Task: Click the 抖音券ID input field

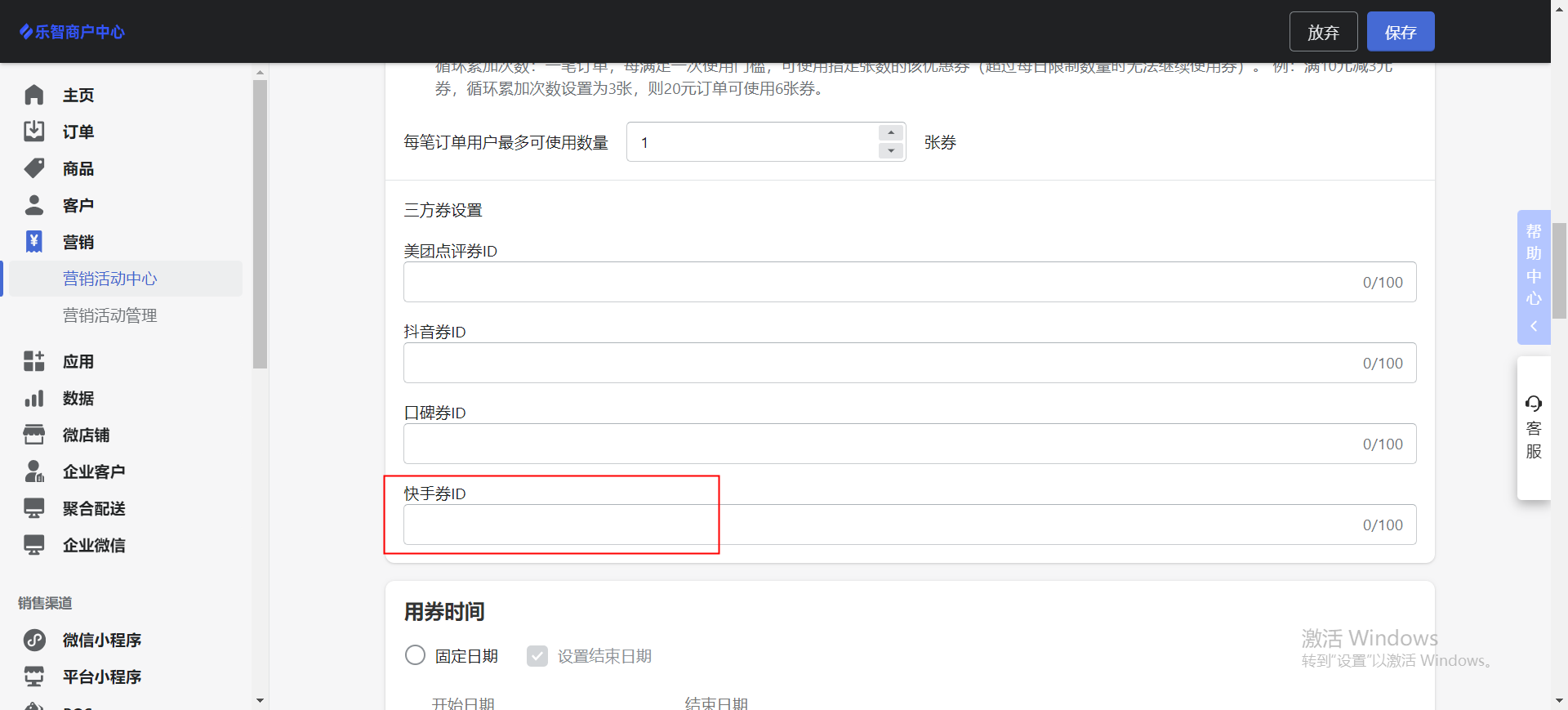Action: click(910, 363)
